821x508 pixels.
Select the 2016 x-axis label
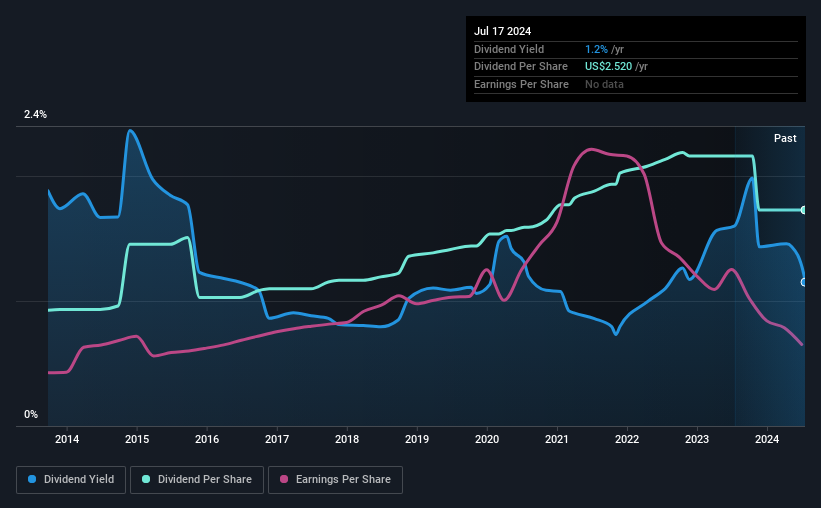[207, 439]
